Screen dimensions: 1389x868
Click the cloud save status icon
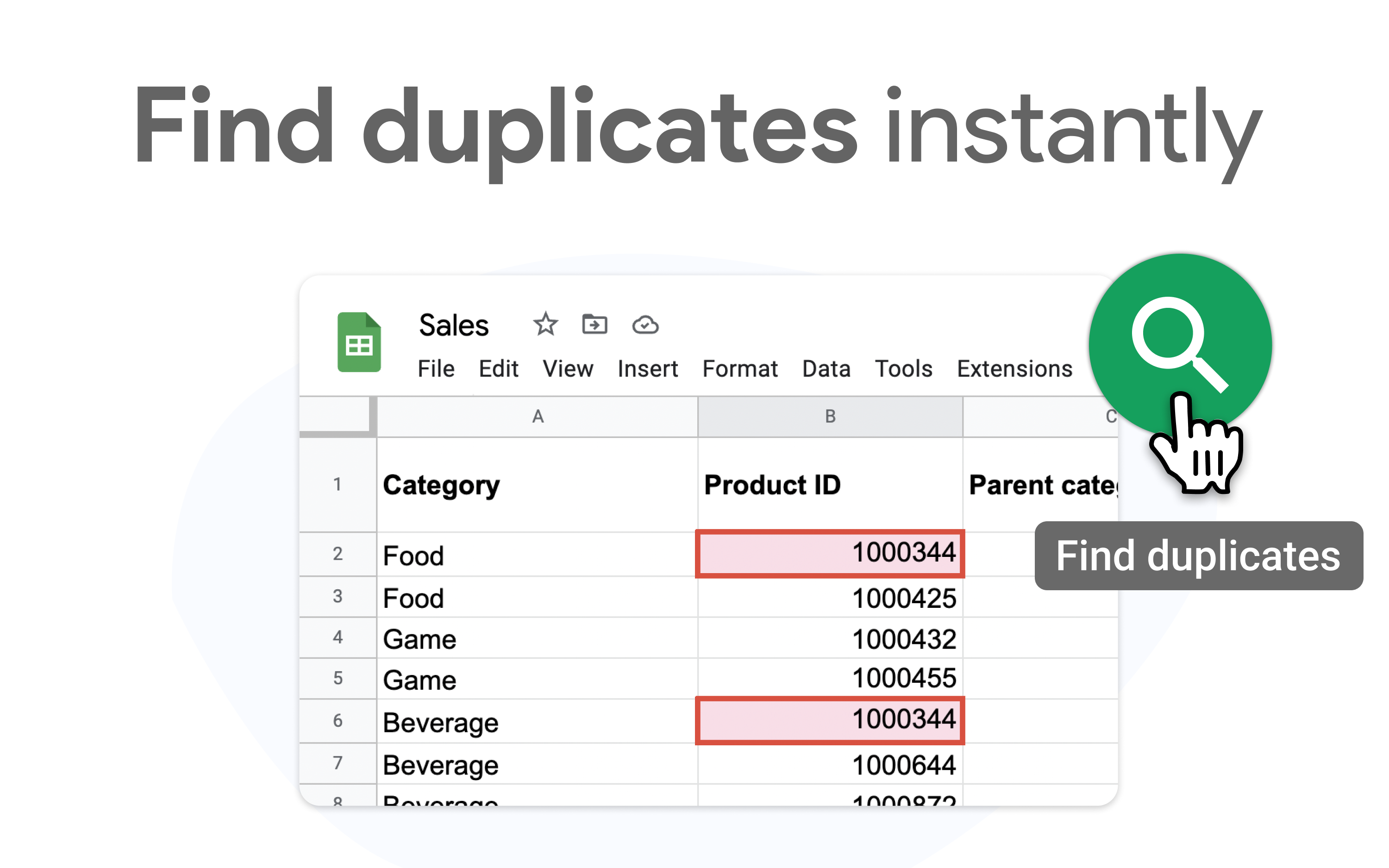pos(644,325)
